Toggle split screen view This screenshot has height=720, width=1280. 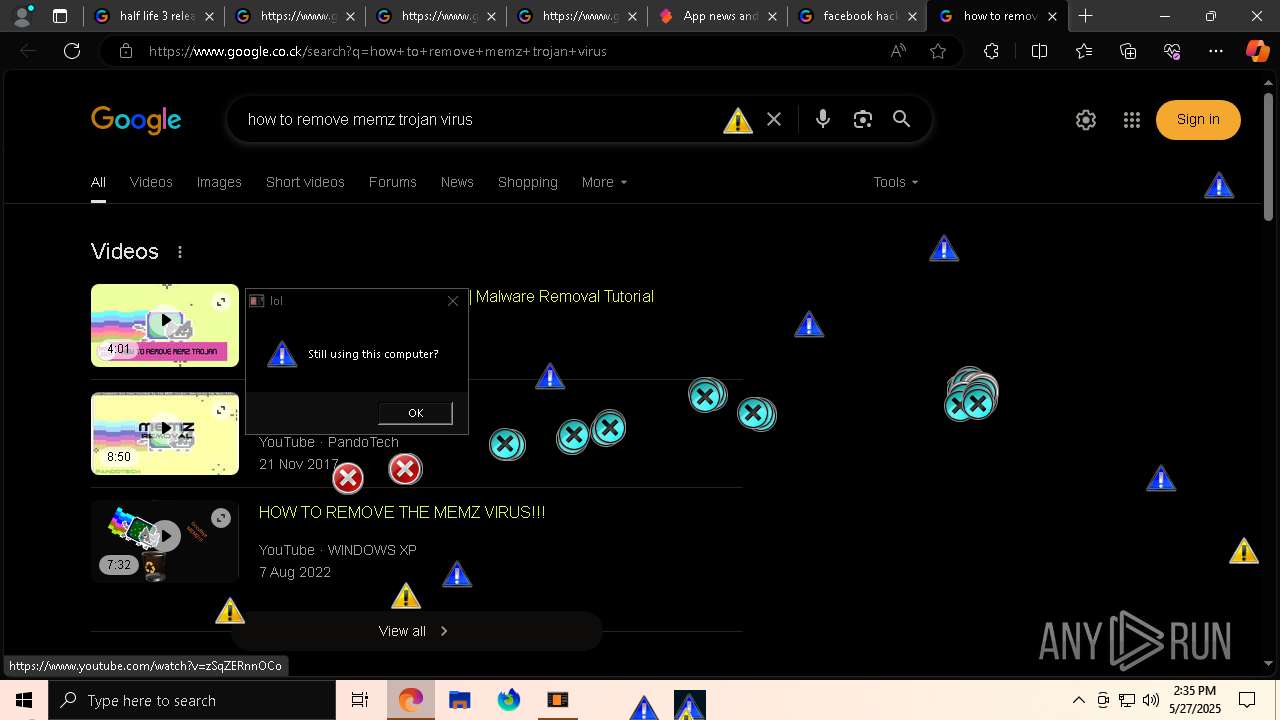click(x=1039, y=51)
